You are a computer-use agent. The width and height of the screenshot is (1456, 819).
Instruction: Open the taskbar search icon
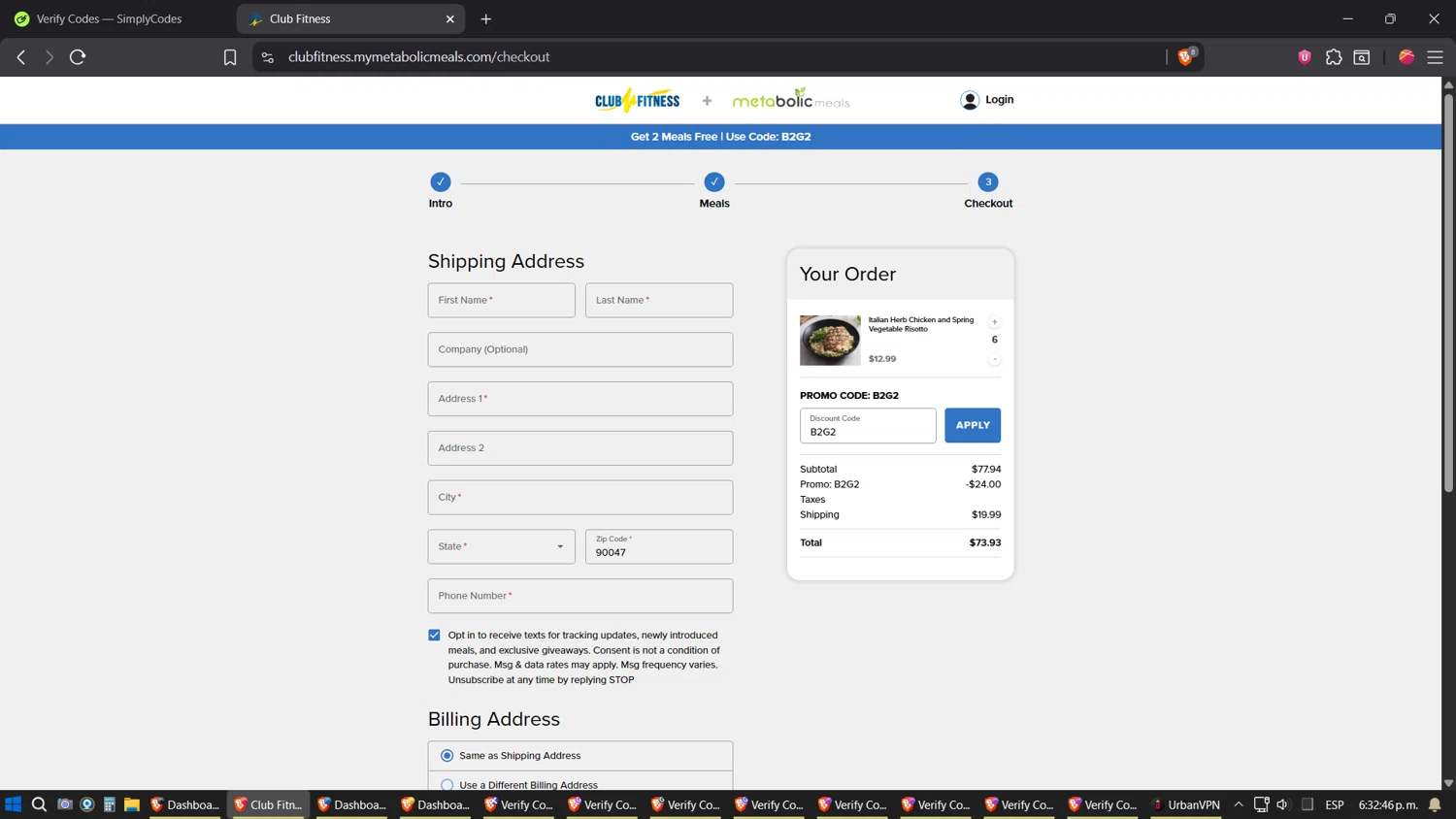tap(39, 804)
